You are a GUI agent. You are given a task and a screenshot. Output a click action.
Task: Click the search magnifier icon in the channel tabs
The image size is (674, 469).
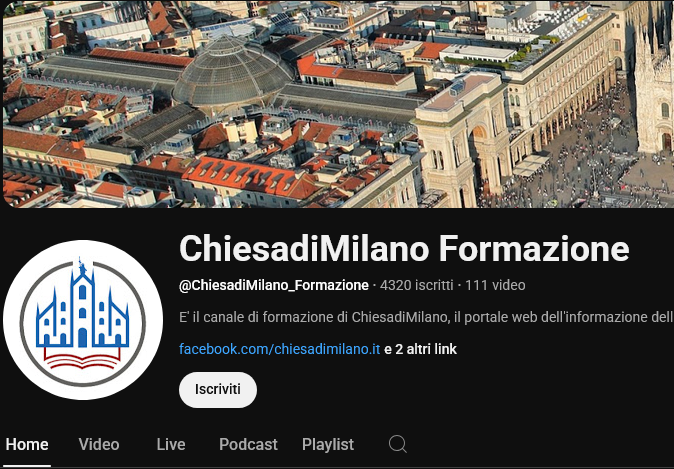click(398, 444)
